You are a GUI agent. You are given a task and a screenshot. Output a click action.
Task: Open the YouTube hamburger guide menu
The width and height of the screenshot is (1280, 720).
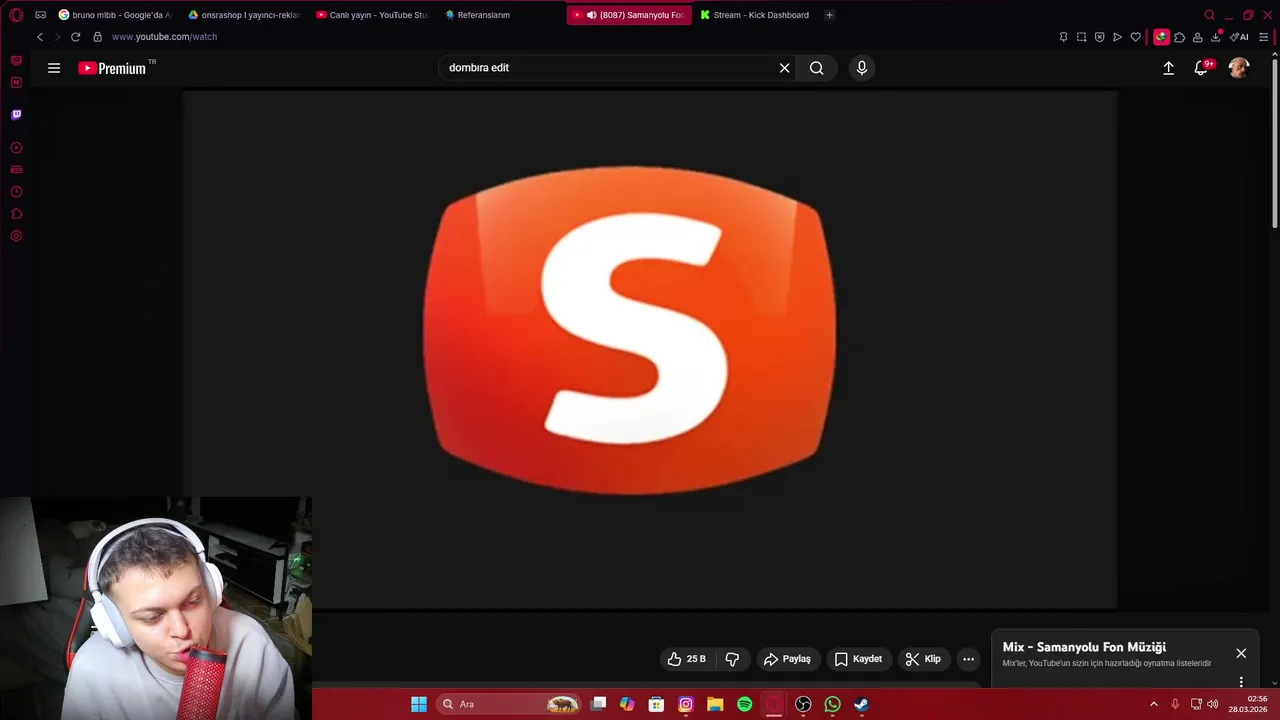click(54, 68)
